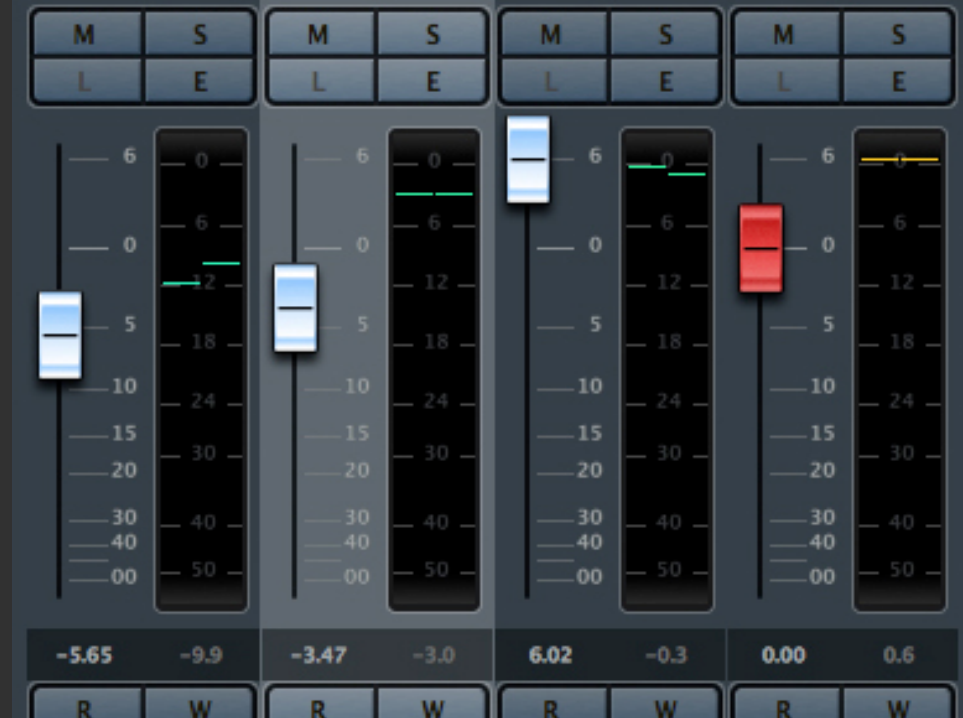Click the E button on the red-fader channel
963x718 pixels.
(x=898, y=81)
